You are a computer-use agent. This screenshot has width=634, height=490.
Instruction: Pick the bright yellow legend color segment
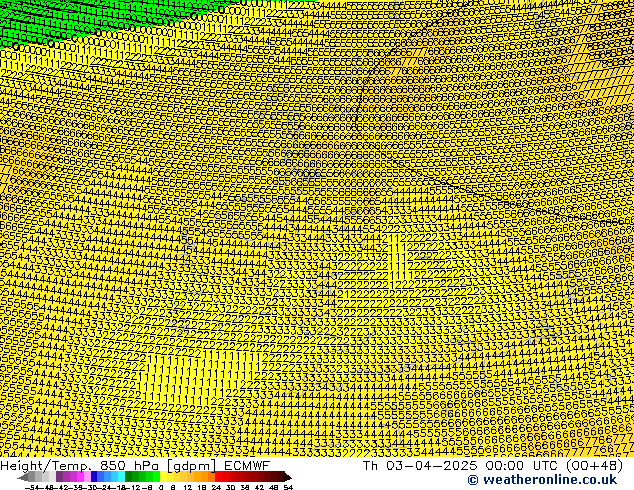pyautogui.click(x=163, y=477)
